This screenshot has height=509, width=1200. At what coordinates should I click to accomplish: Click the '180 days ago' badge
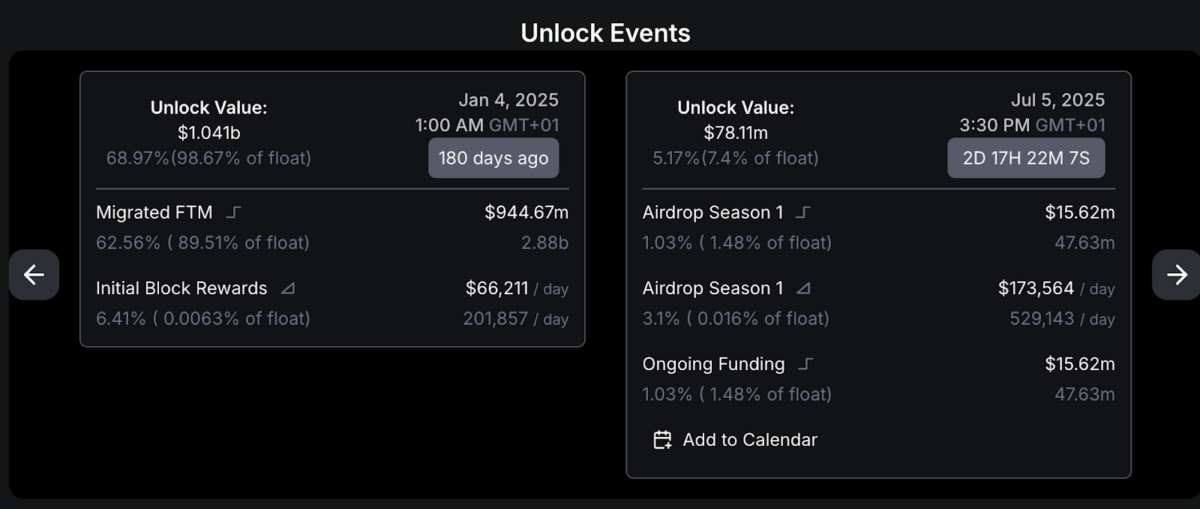point(494,159)
